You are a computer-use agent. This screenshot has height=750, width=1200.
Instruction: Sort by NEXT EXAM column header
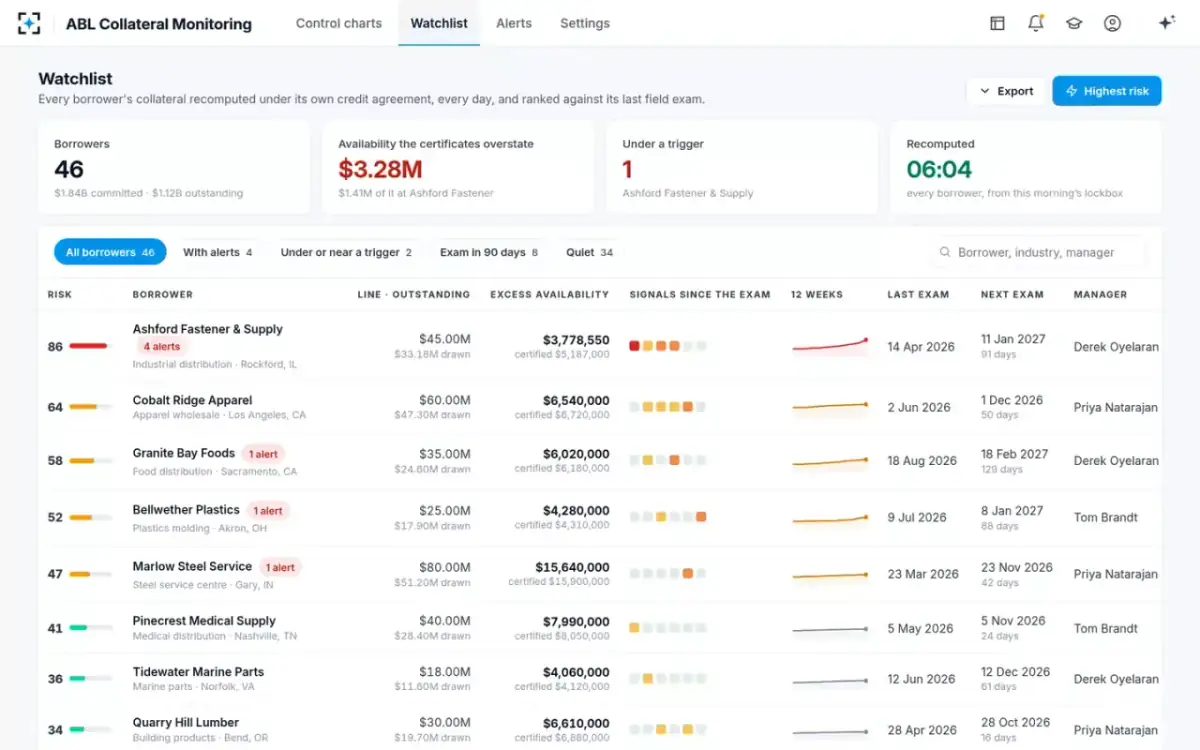tap(1012, 295)
